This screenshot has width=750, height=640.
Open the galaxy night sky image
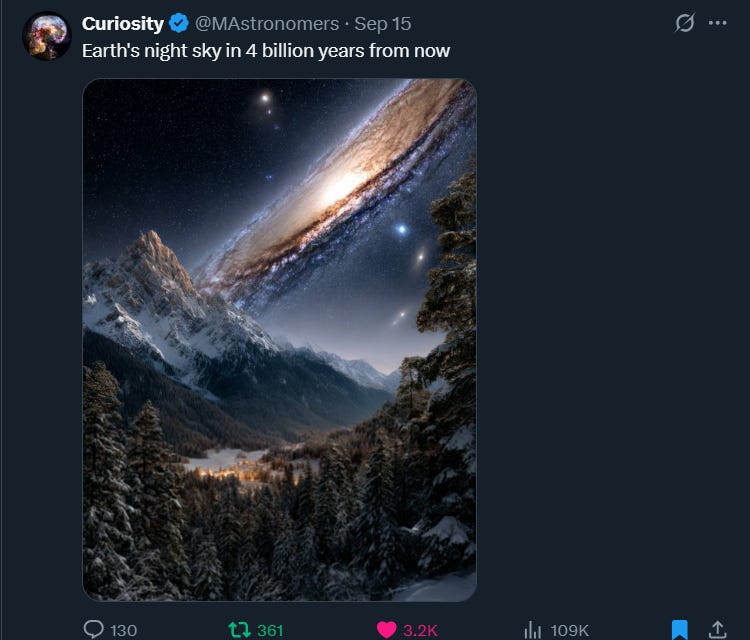[x=280, y=340]
